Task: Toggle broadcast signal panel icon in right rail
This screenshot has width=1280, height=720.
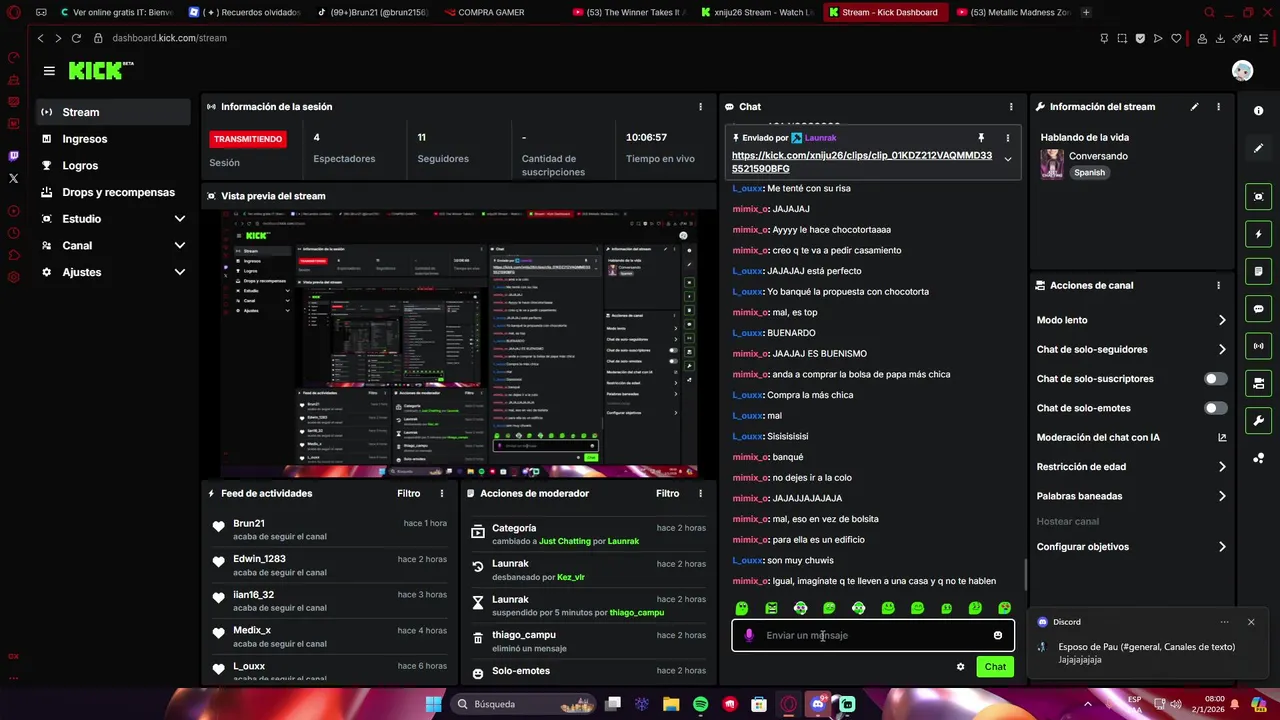Action: click(x=1258, y=346)
